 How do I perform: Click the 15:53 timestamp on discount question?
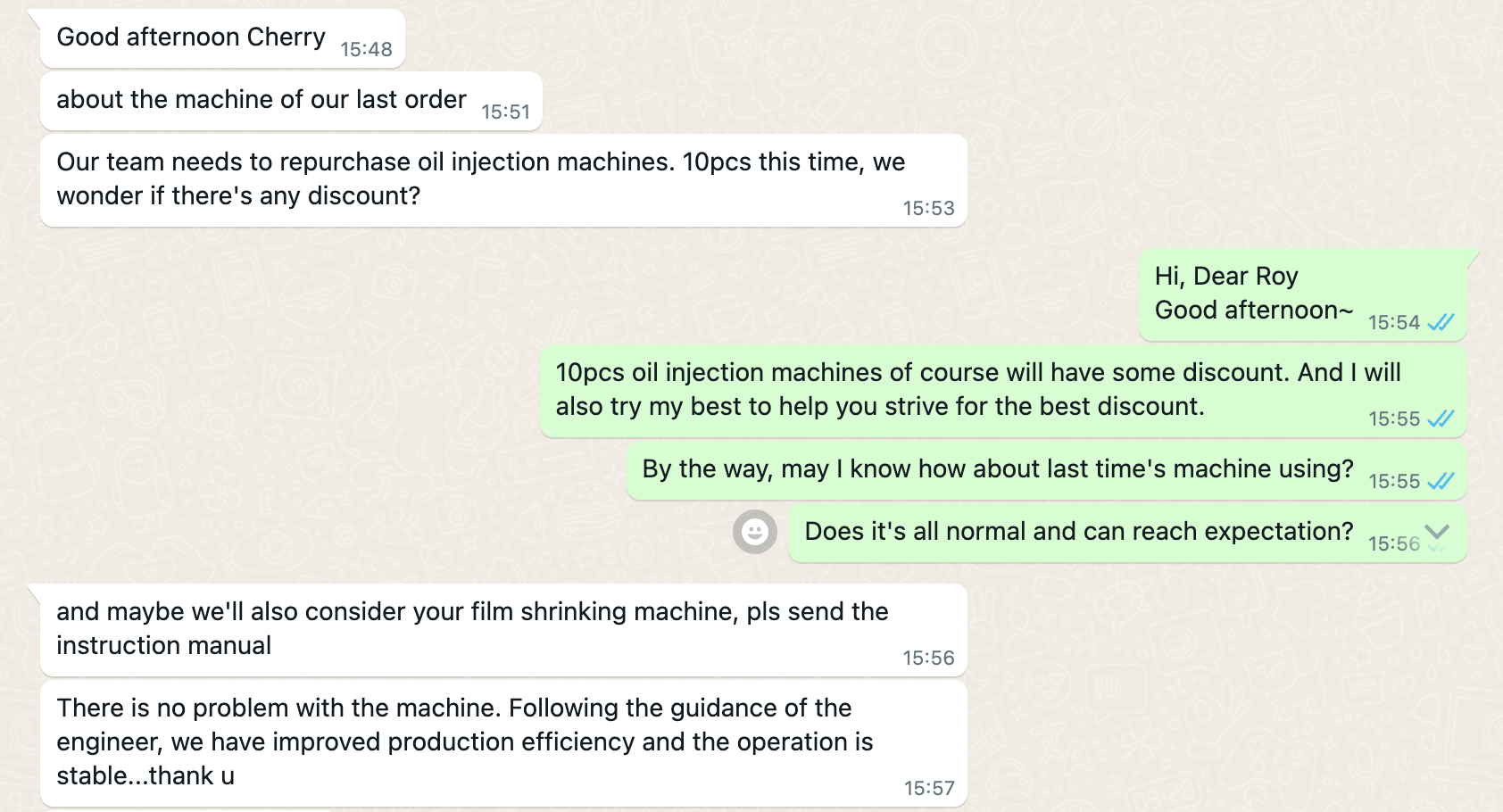click(928, 209)
